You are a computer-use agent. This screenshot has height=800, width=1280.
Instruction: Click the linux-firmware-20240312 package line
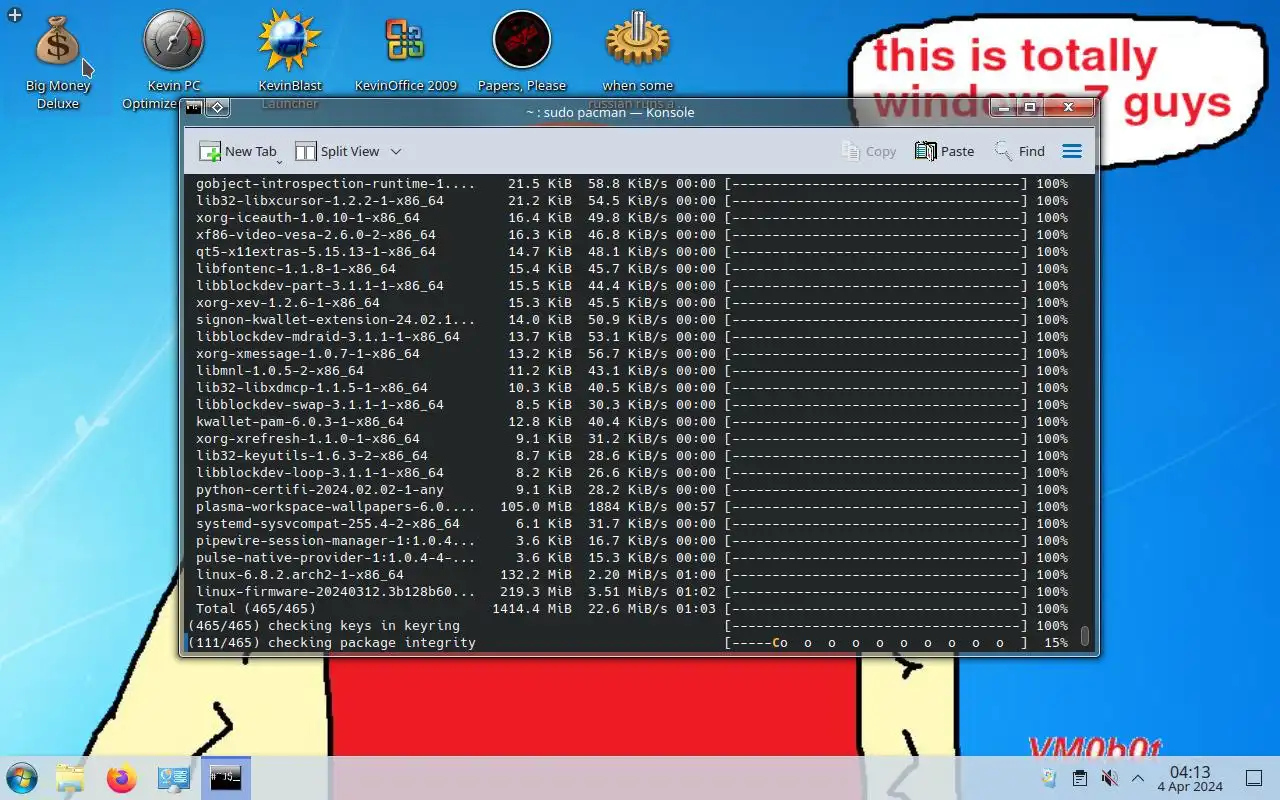tap(631, 592)
